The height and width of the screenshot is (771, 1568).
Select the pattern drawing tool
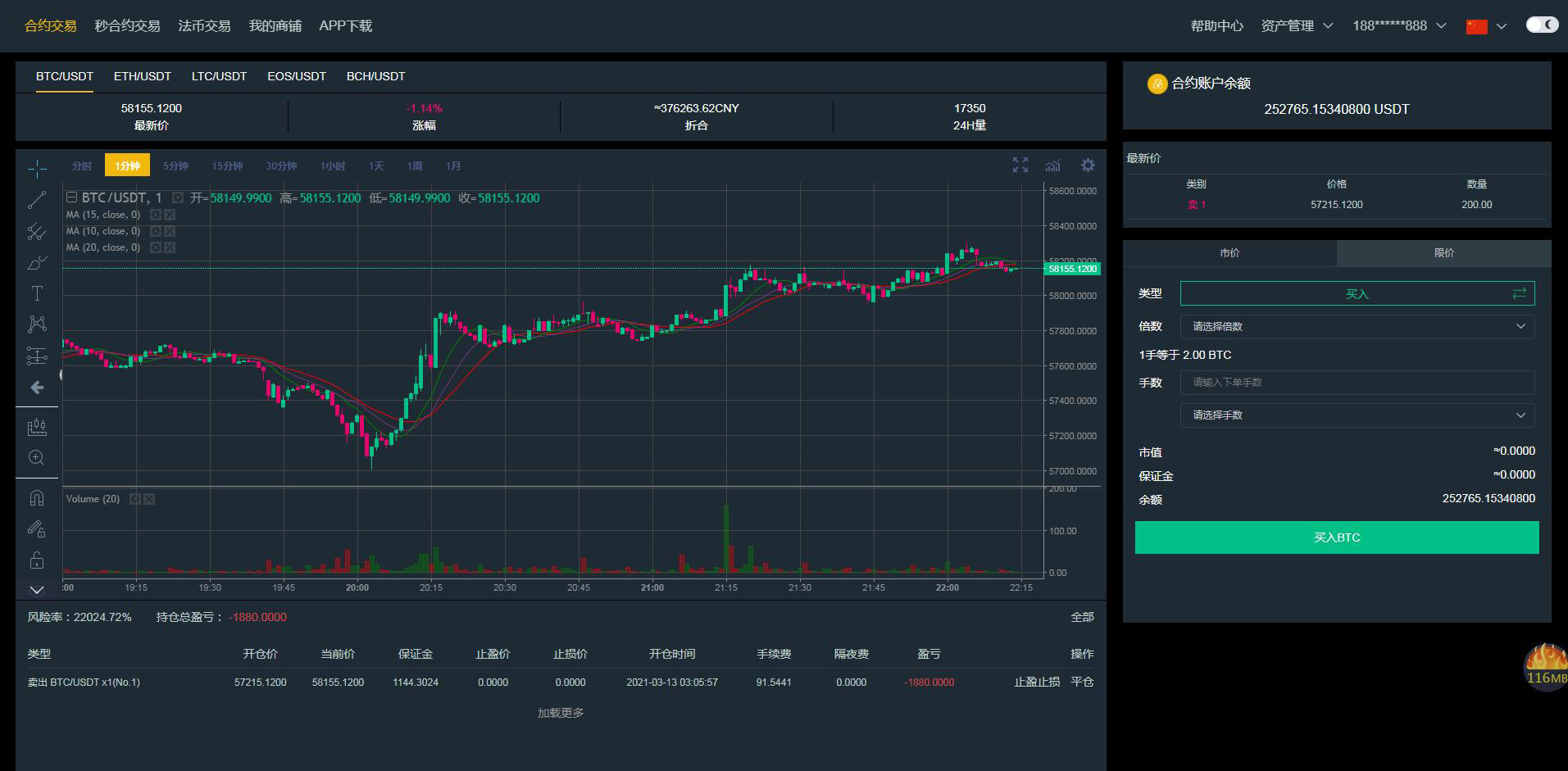(37, 324)
